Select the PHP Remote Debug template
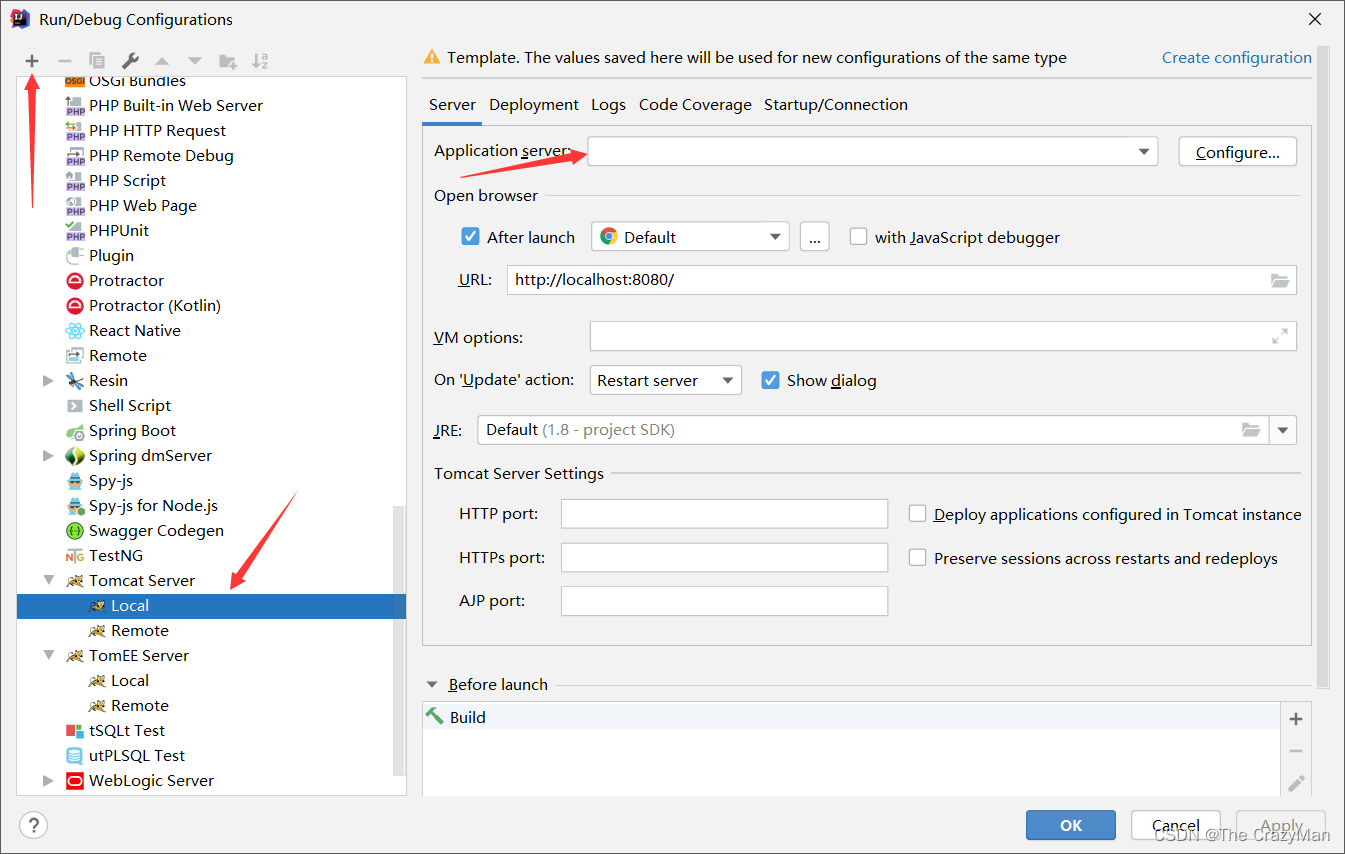The height and width of the screenshot is (854, 1345). pyautogui.click(x=160, y=156)
